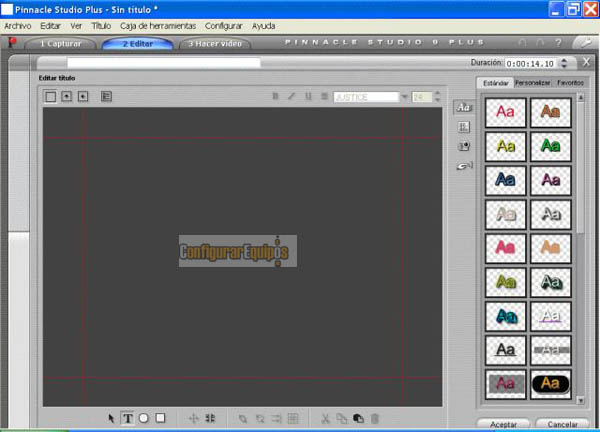
Task: Select the Estándar looks tab
Action: click(495, 83)
